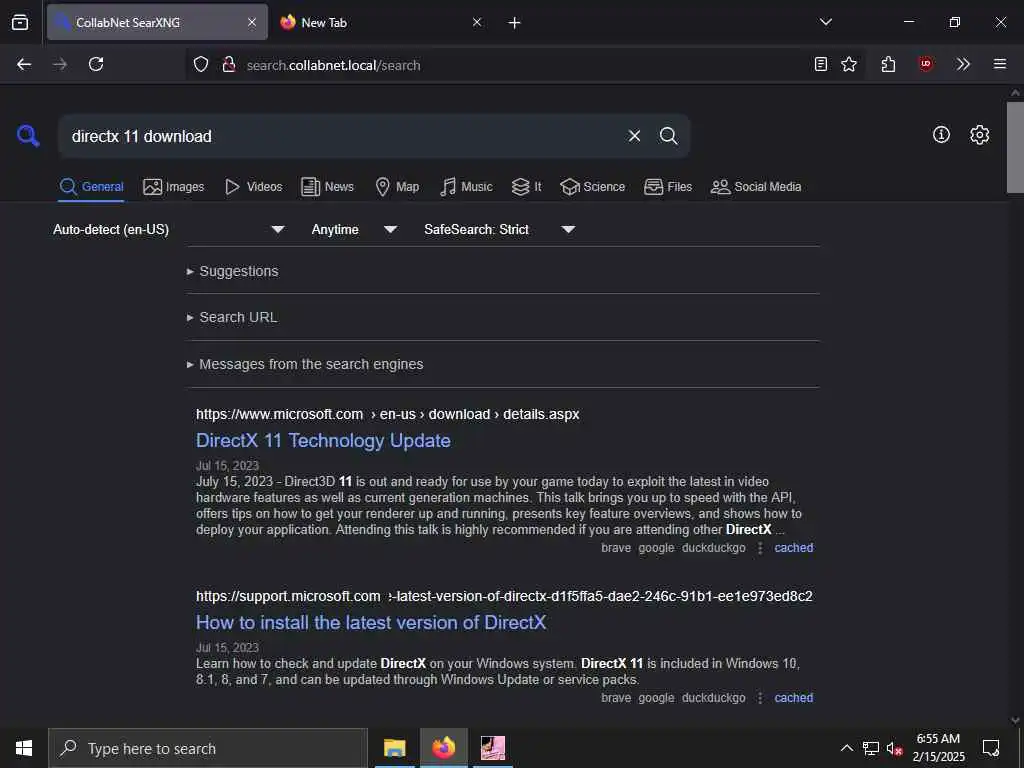Screen dimensions: 1024x768
Task: Go back to the previous page
Action: coord(24,64)
